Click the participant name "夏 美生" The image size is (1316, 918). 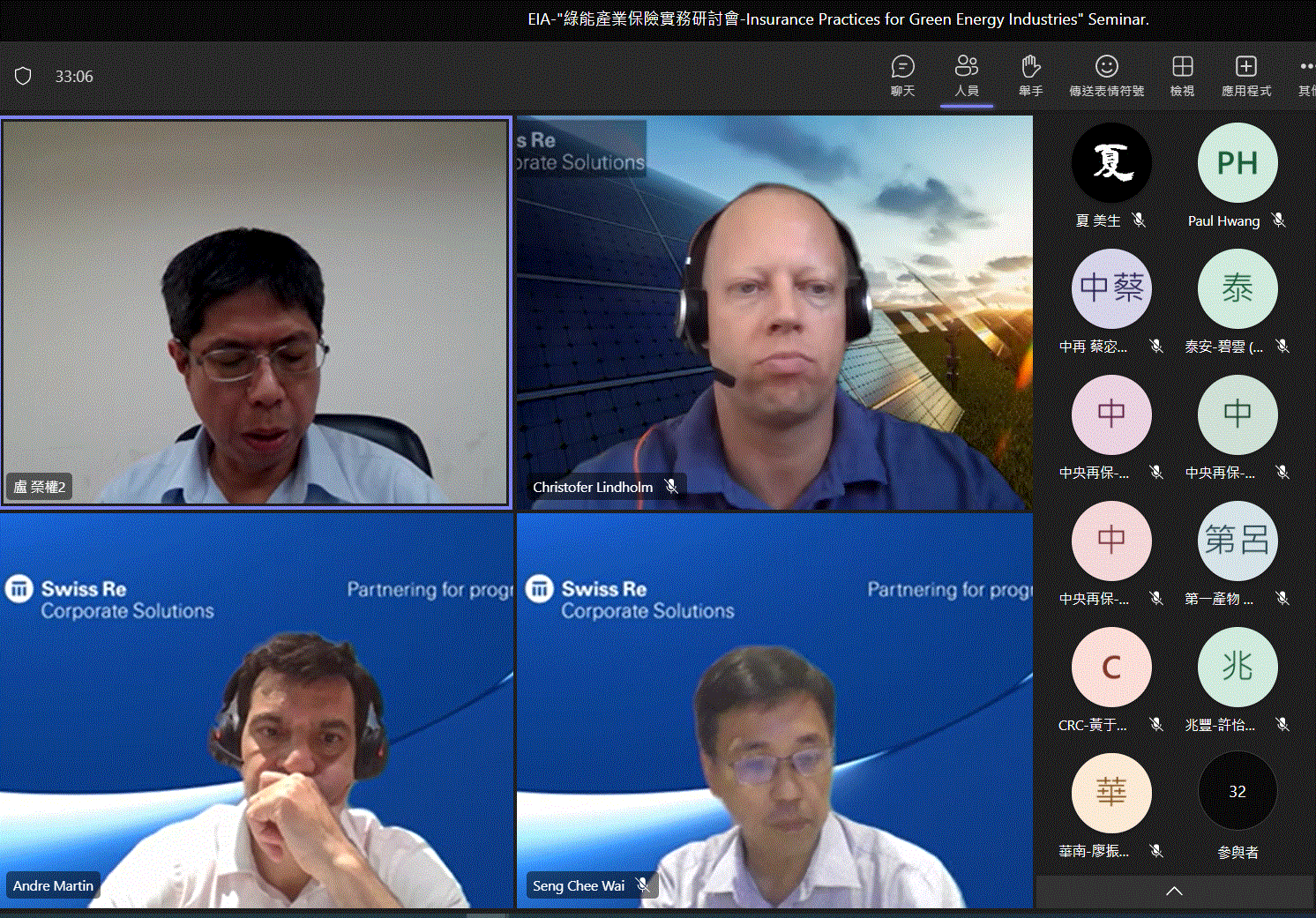[x=1098, y=220]
